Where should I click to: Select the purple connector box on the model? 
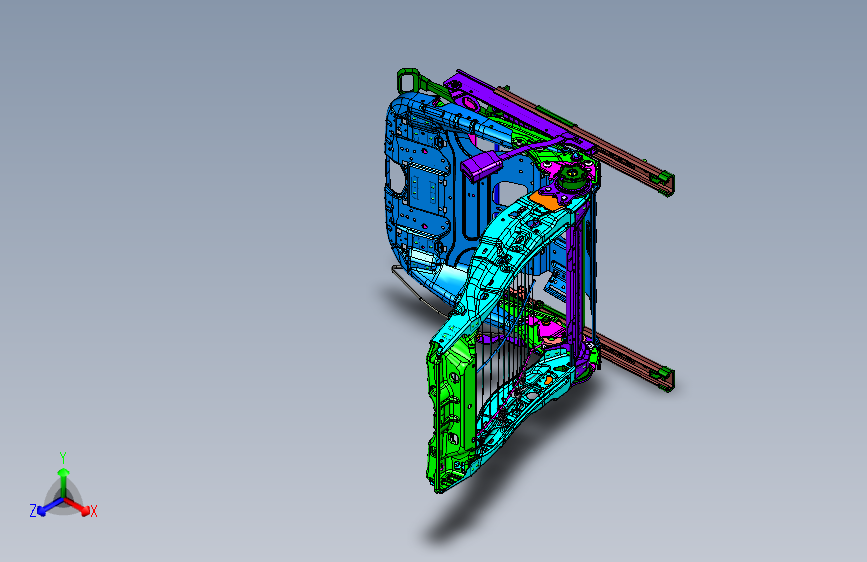point(481,164)
